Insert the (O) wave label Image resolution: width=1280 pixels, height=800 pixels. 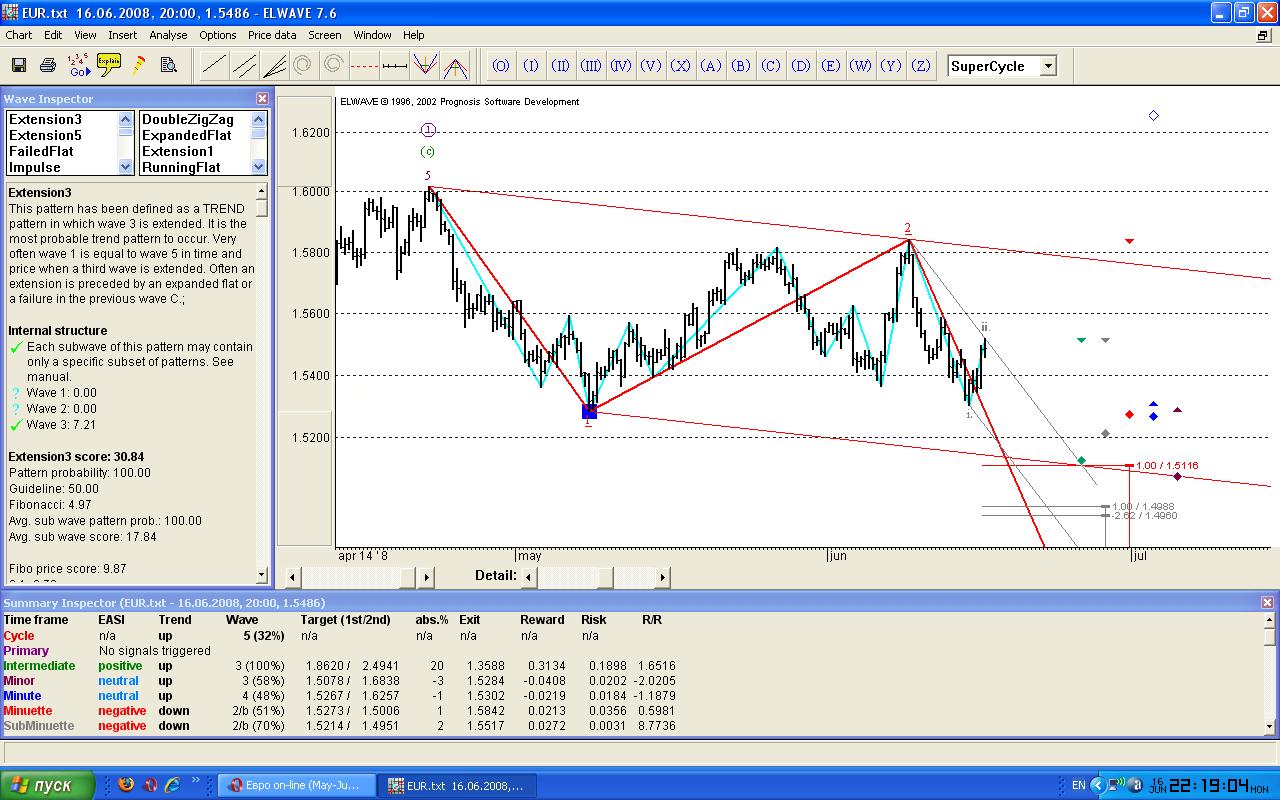(x=500, y=67)
